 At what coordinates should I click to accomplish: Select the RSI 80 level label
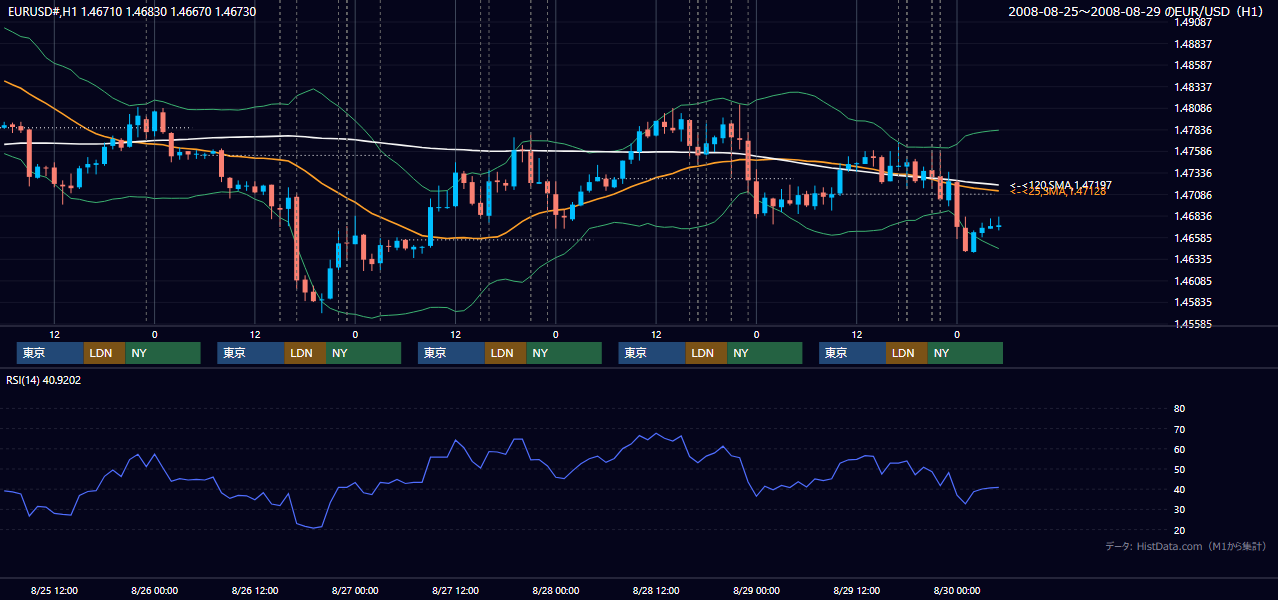point(1179,409)
